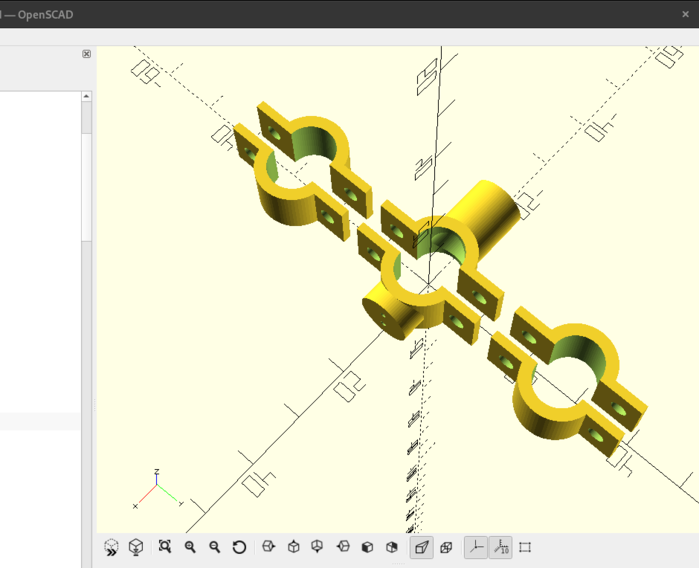
Task: Toggle Show Scale Markers on the axes
Action: (x=501, y=547)
